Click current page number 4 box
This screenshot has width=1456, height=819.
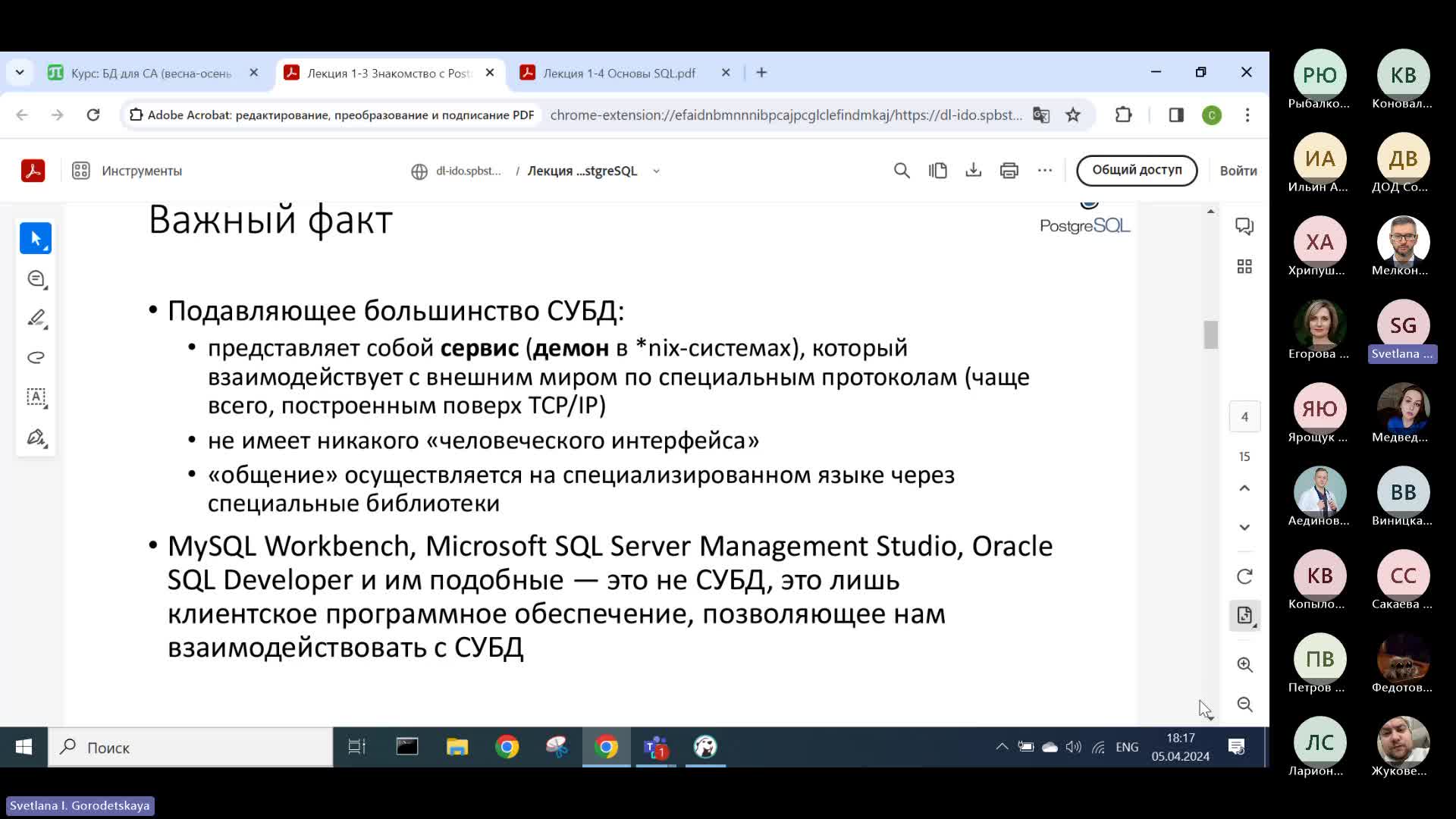point(1244,417)
